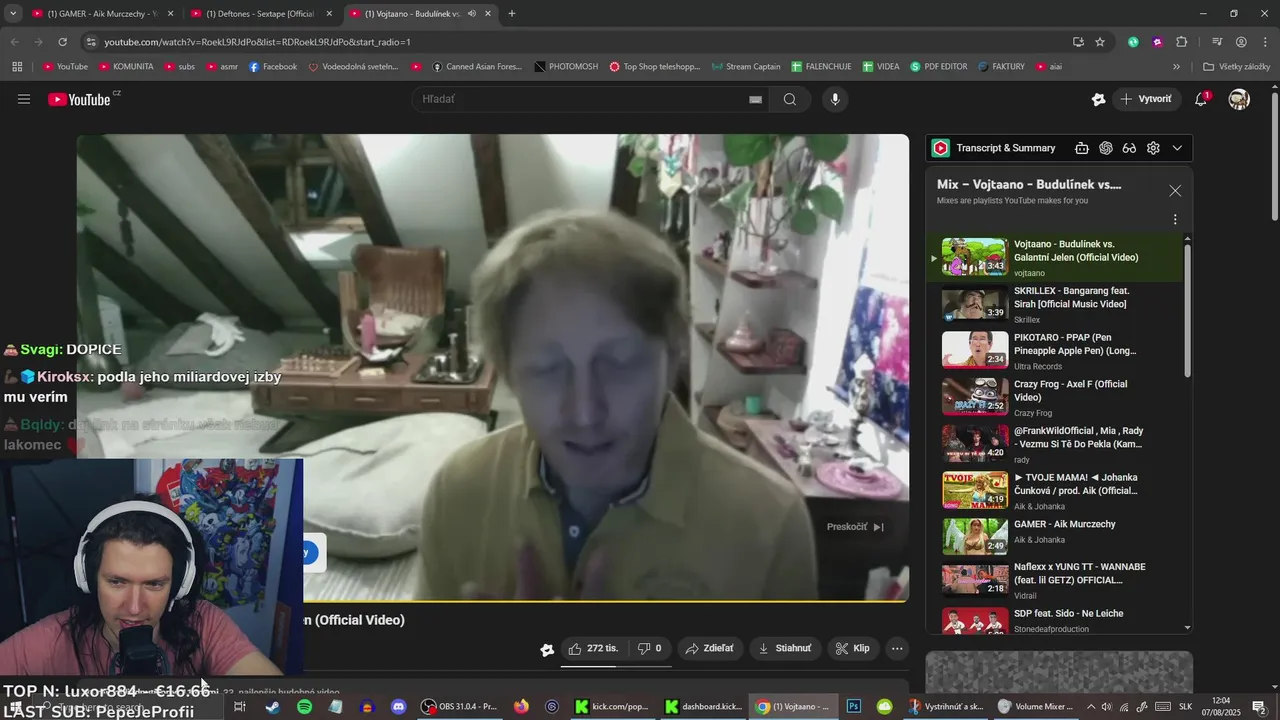Open the YouTube hamburger guide menu
Screen dimensions: 1280x720
(24, 99)
